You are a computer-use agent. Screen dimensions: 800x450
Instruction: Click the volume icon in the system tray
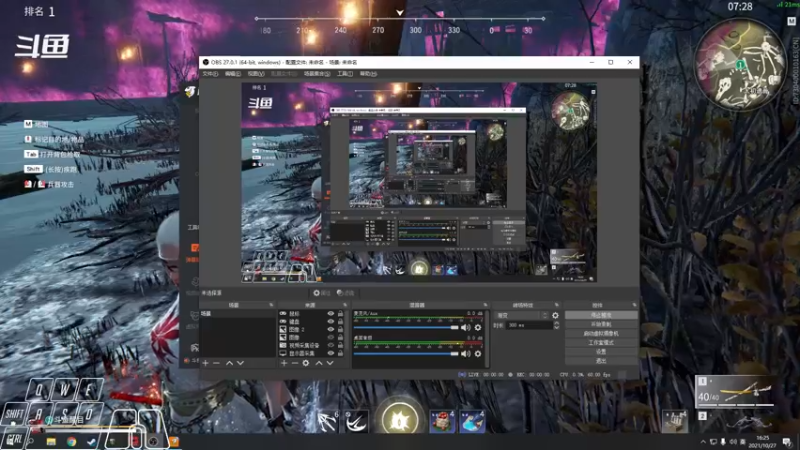click(733, 442)
